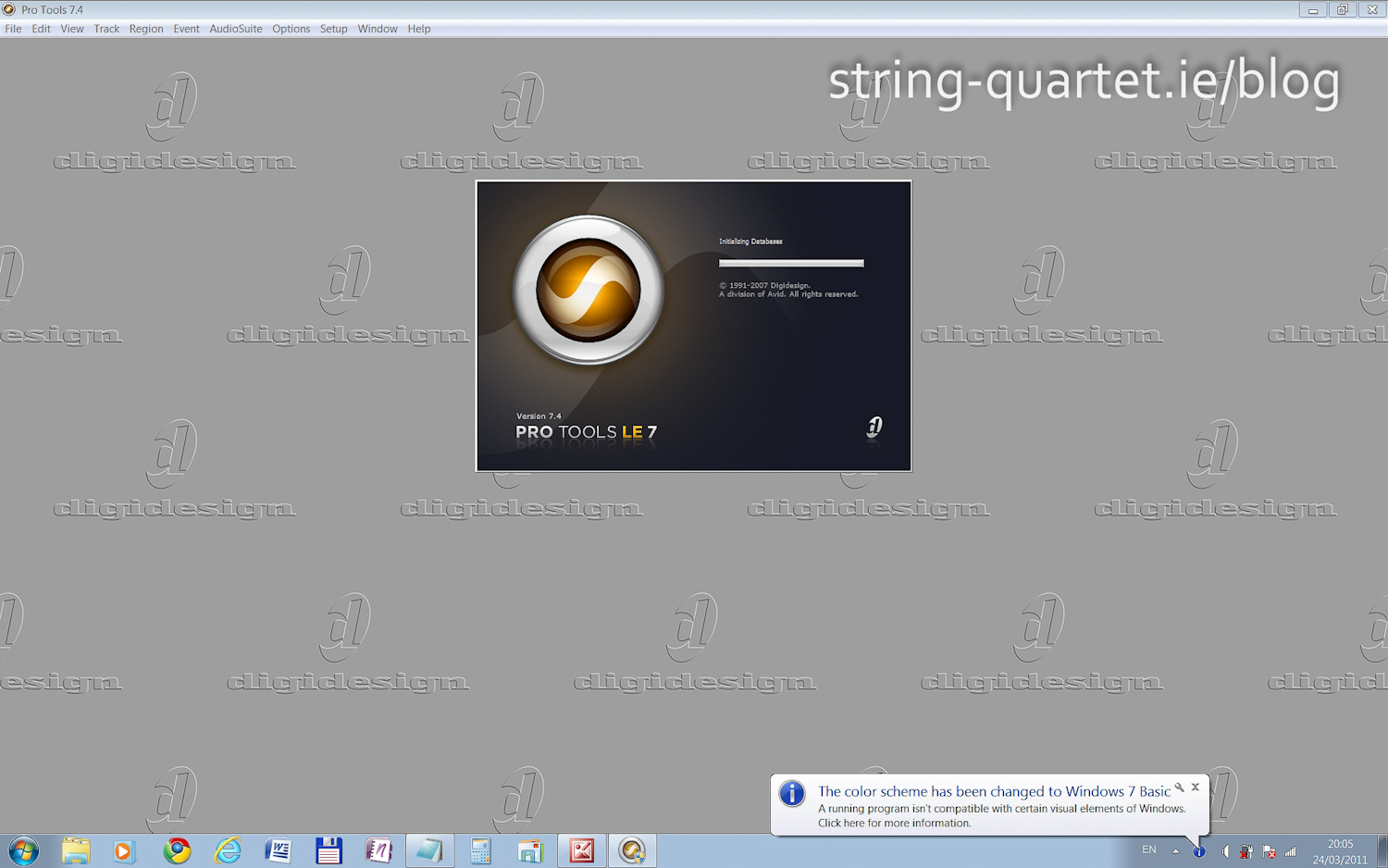Switch to the red picture app in the taskbar
This screenshot has width=1388, height=868.
[x=582, y=850]
